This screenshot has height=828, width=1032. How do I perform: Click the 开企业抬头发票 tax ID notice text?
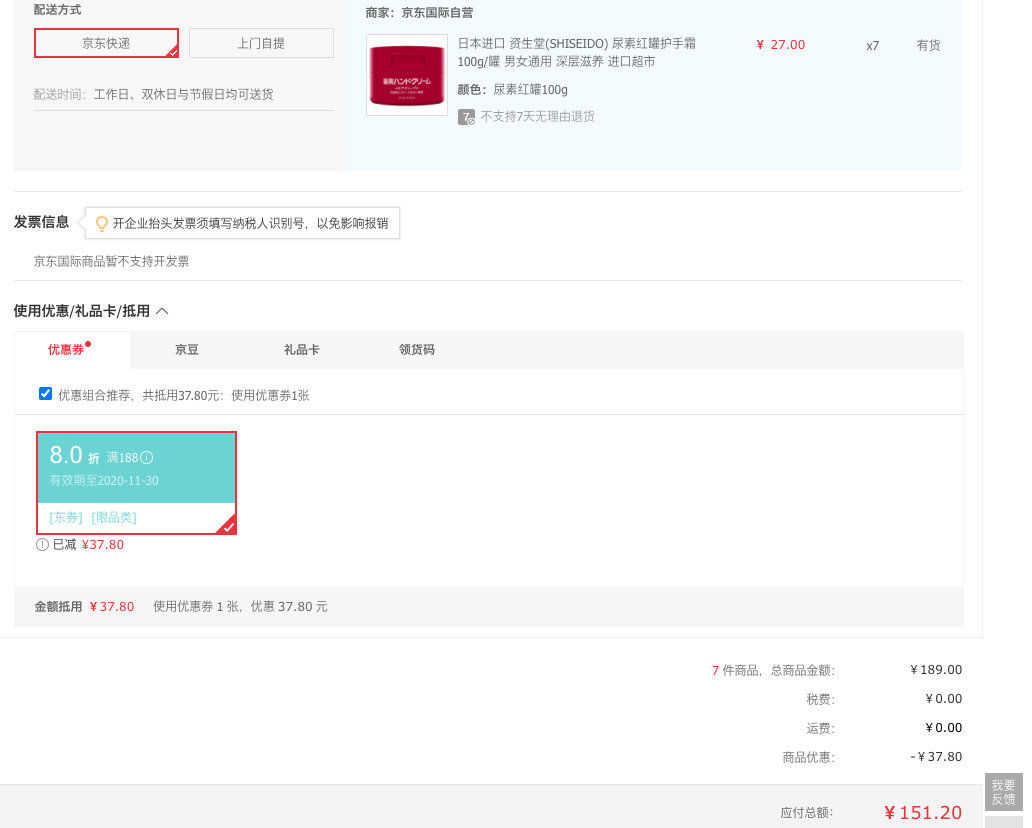pos(250,224)
